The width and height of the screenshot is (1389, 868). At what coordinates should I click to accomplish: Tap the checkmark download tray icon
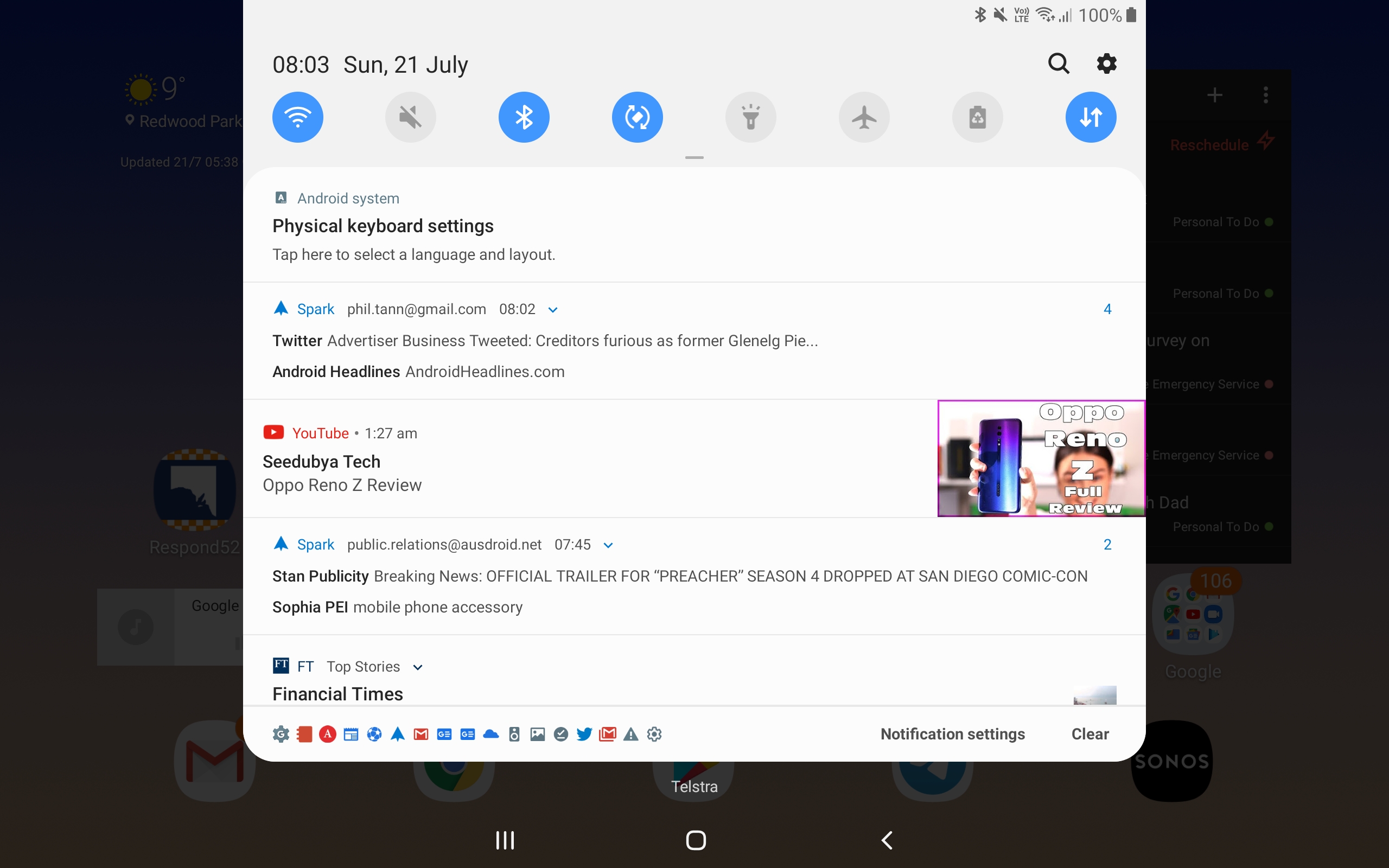click(x=561, y=734)
